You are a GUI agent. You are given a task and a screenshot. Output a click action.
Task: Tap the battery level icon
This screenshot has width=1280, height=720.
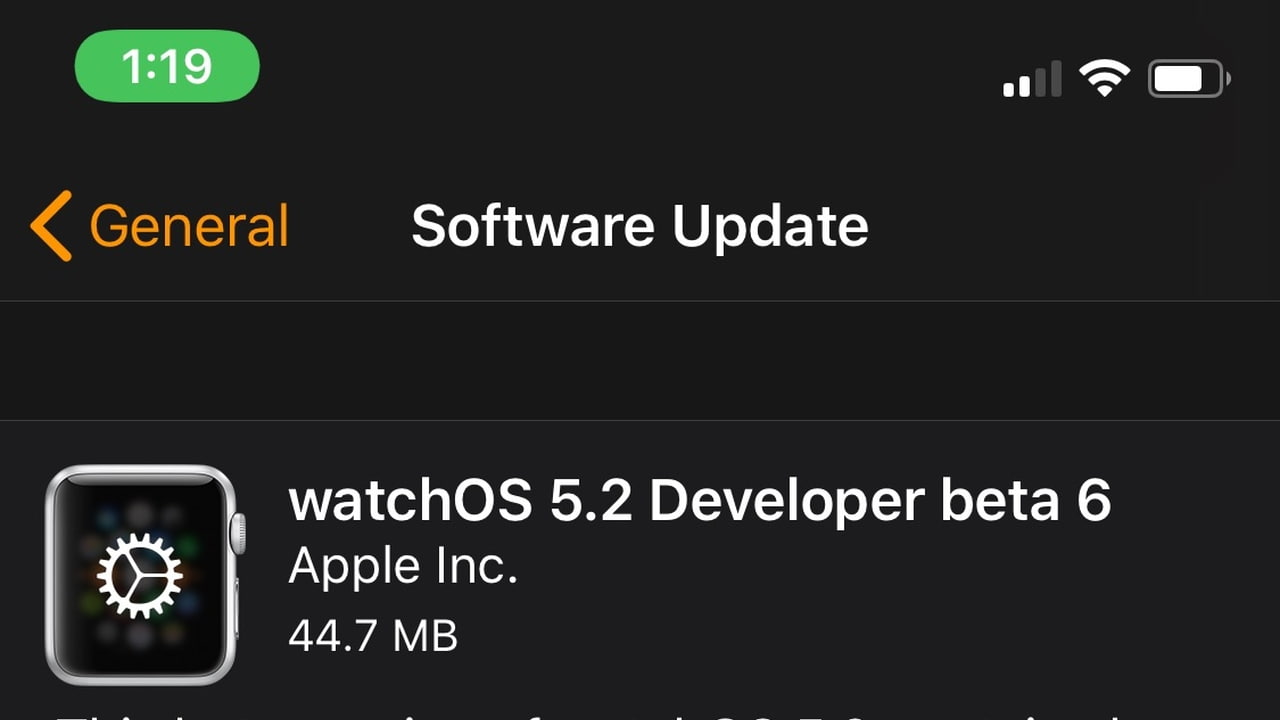1189,78
